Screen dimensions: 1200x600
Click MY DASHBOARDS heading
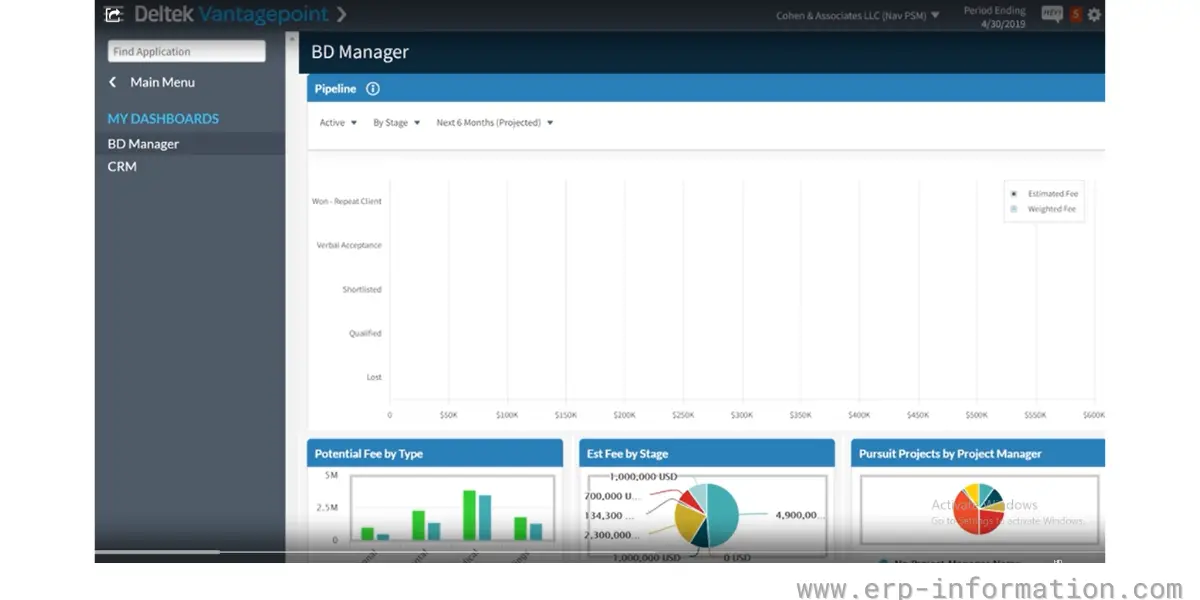tap(163, 118)
